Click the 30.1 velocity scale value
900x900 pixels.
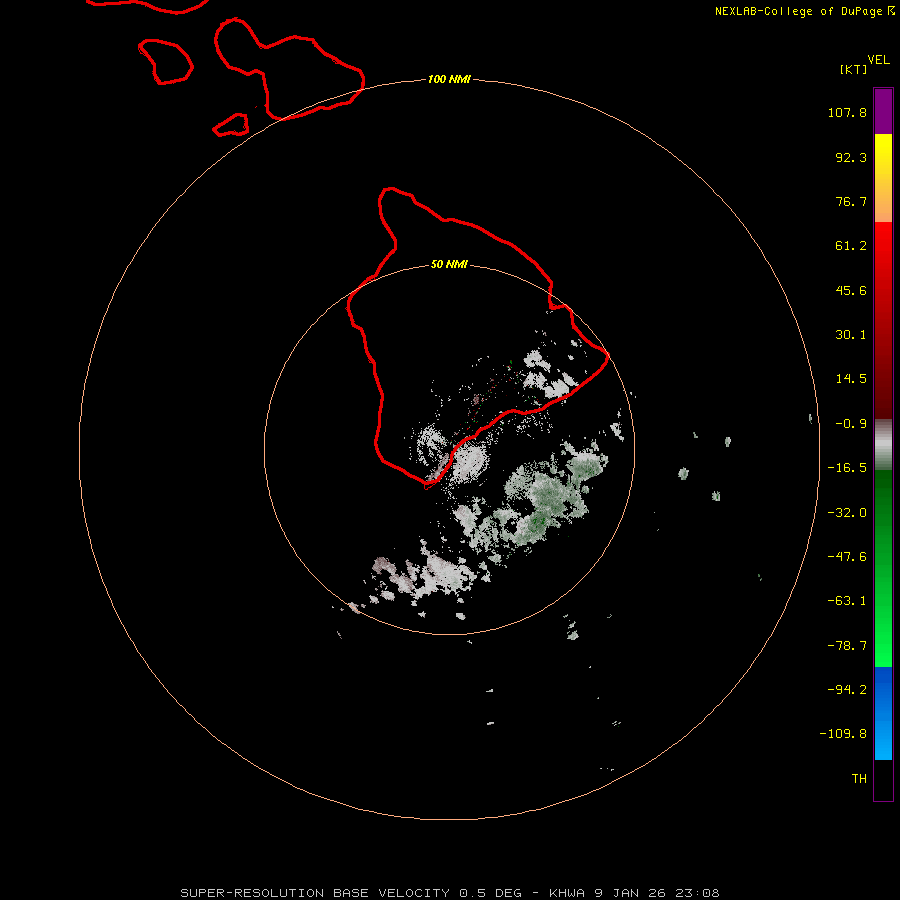click(x=851, y=335)
